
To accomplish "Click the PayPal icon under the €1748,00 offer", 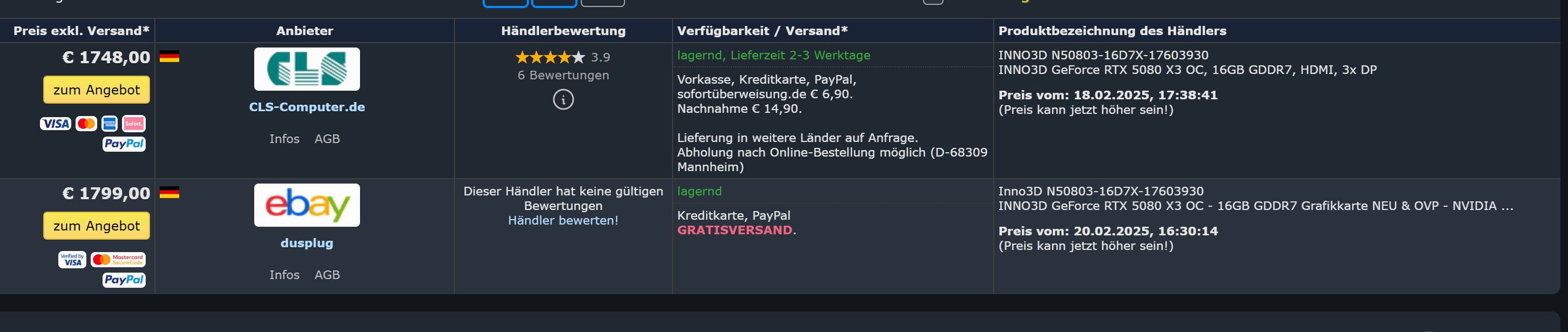I will tap(124, 144).
